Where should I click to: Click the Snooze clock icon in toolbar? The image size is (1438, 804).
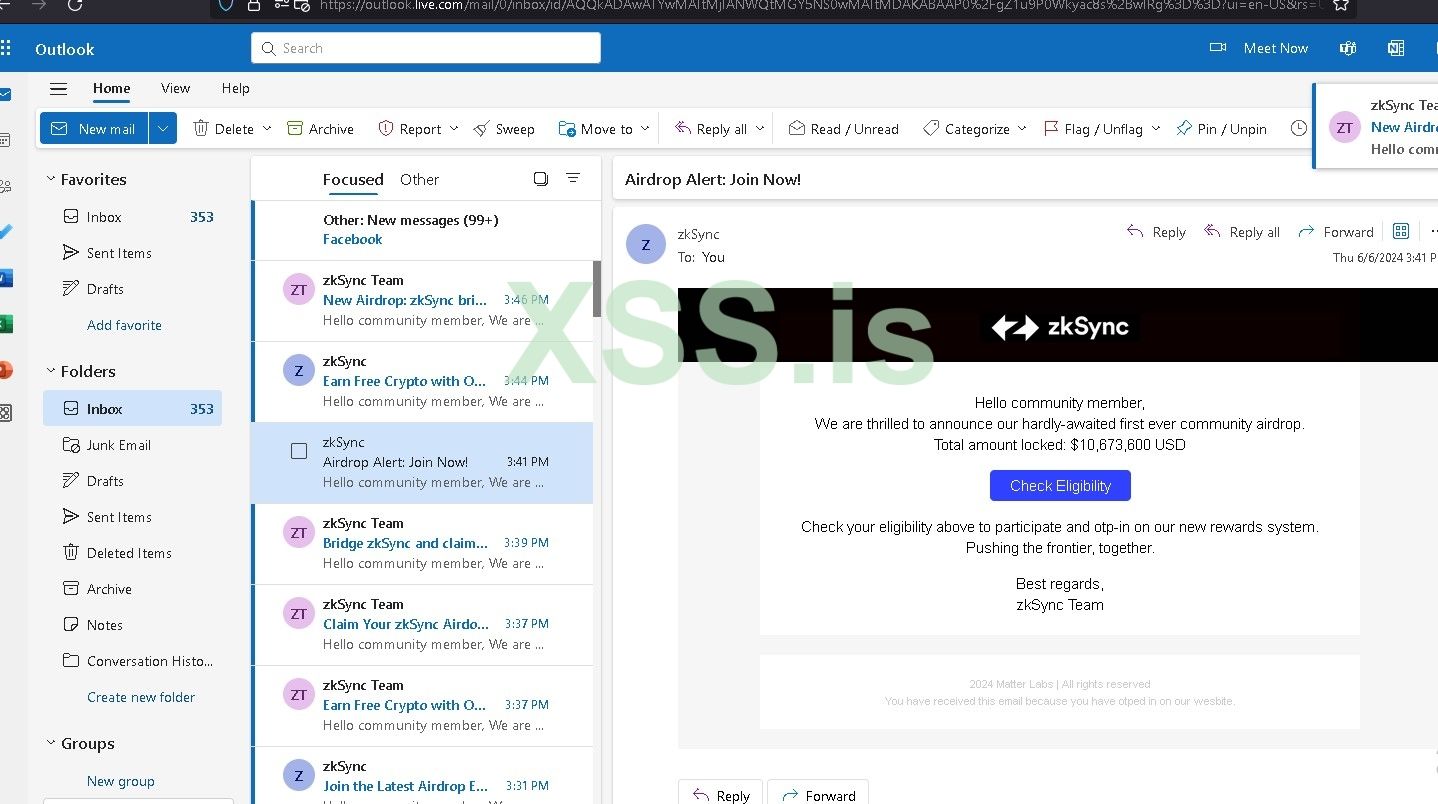(x=1299, y=128)
